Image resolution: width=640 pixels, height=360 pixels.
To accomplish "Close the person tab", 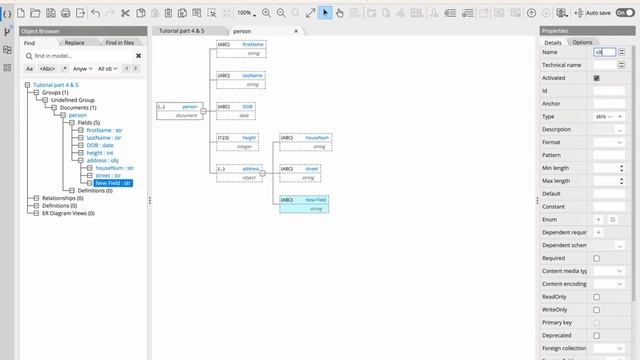I will (296, 31).
